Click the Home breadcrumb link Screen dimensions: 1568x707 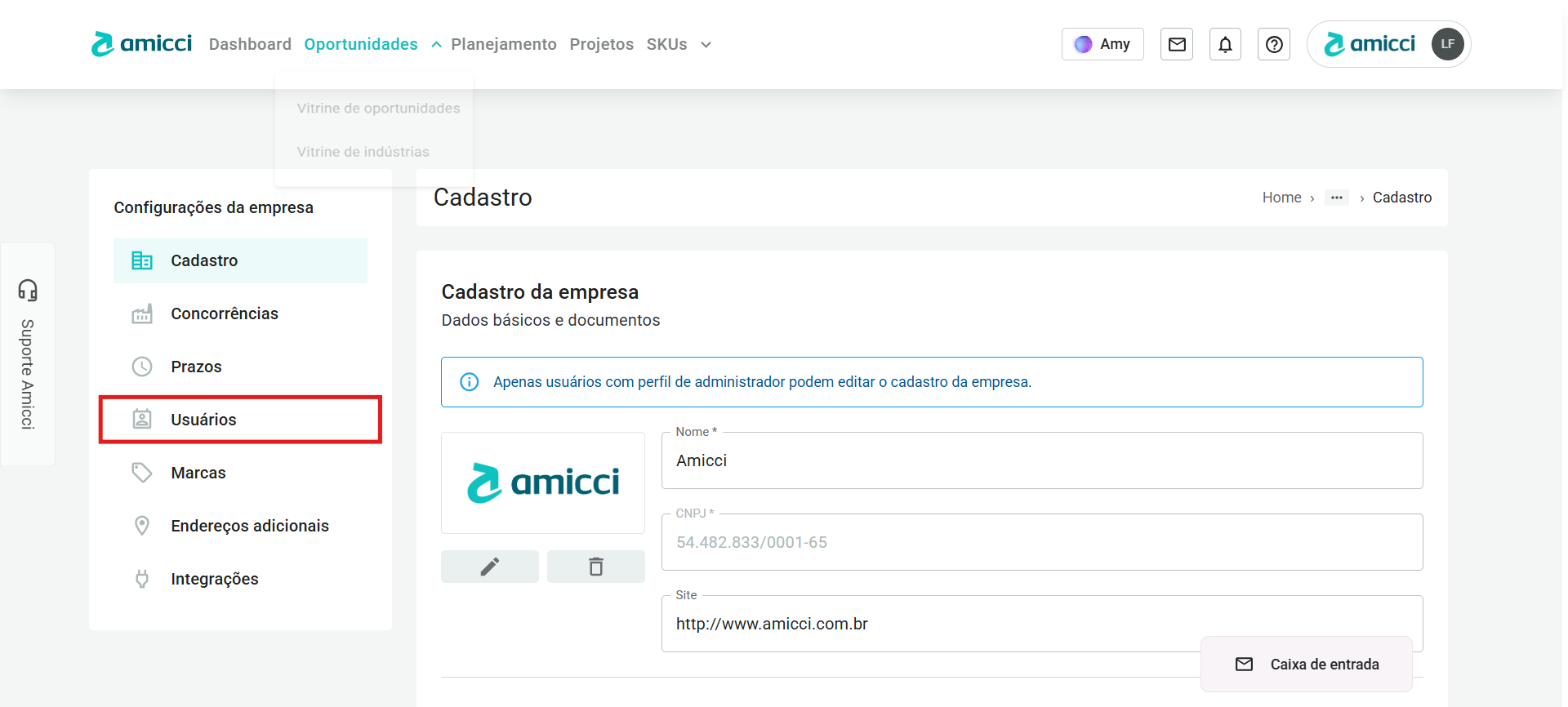tap(1281, 198)
